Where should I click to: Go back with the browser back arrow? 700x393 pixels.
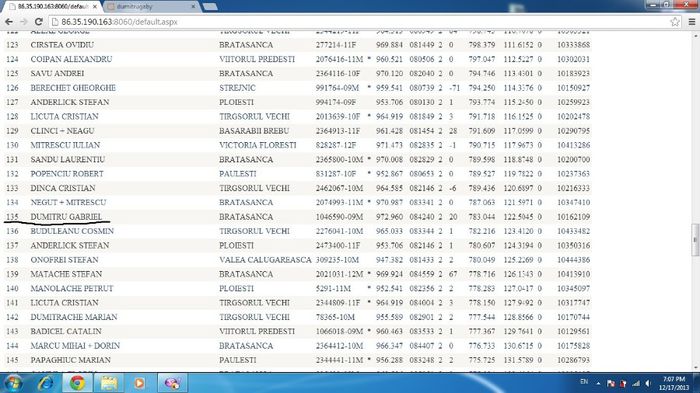pos(8,21)
